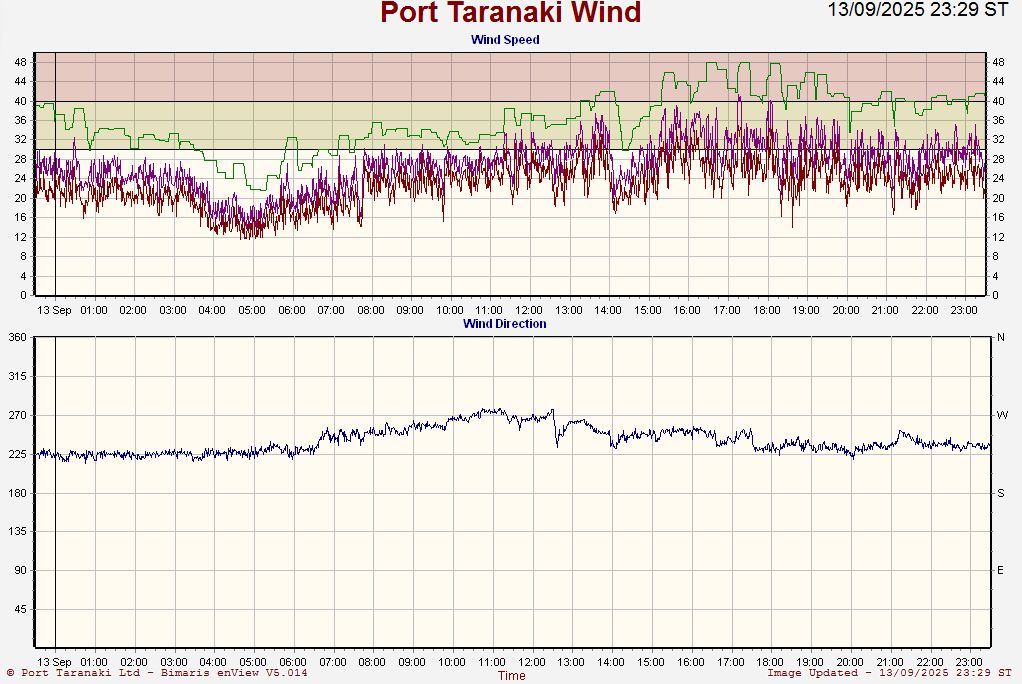Click the "E" compass label on direction chart

[x=1000, y=570]
